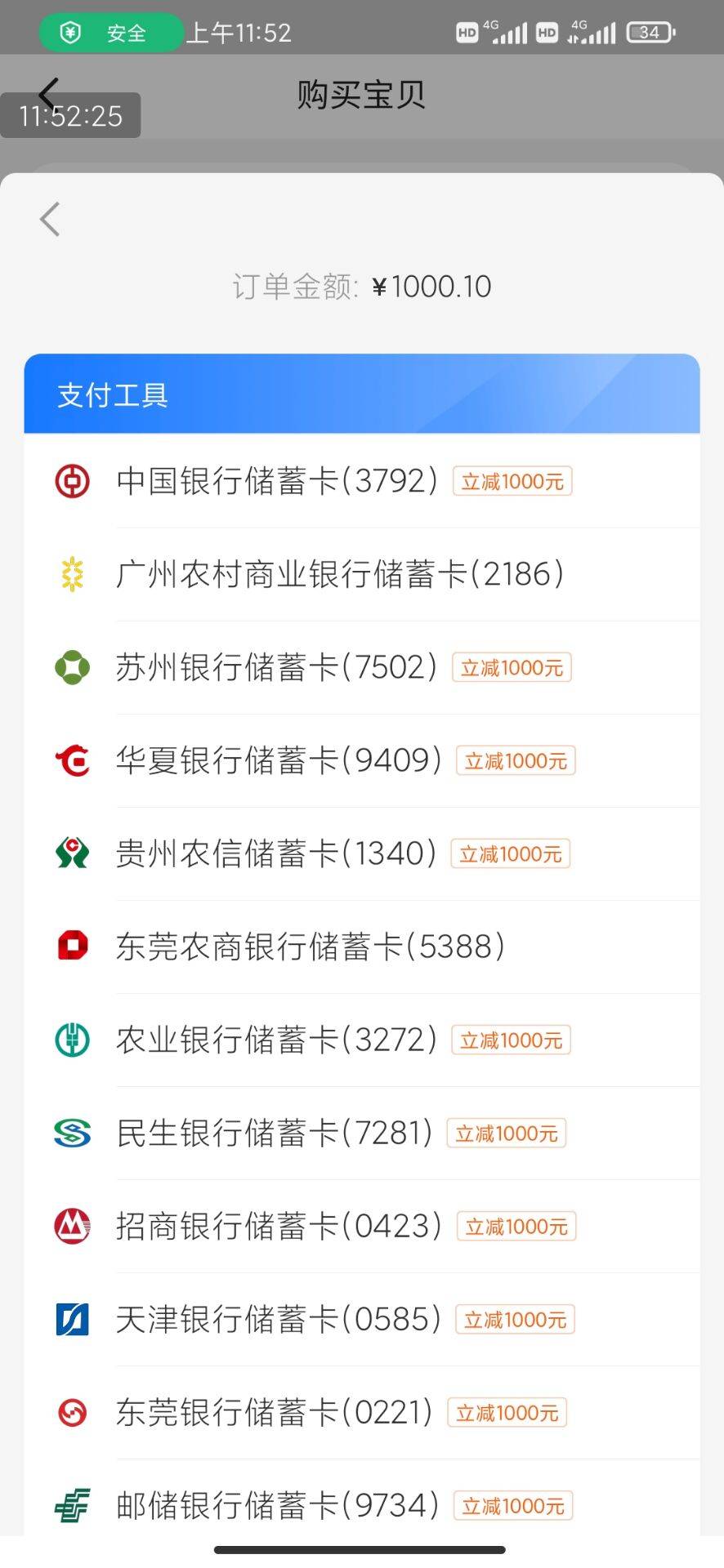This screenshot has height=1568, width=724.
Task: Tap the Postal Savings Bank logo
Action: (x=72, y=1505)
